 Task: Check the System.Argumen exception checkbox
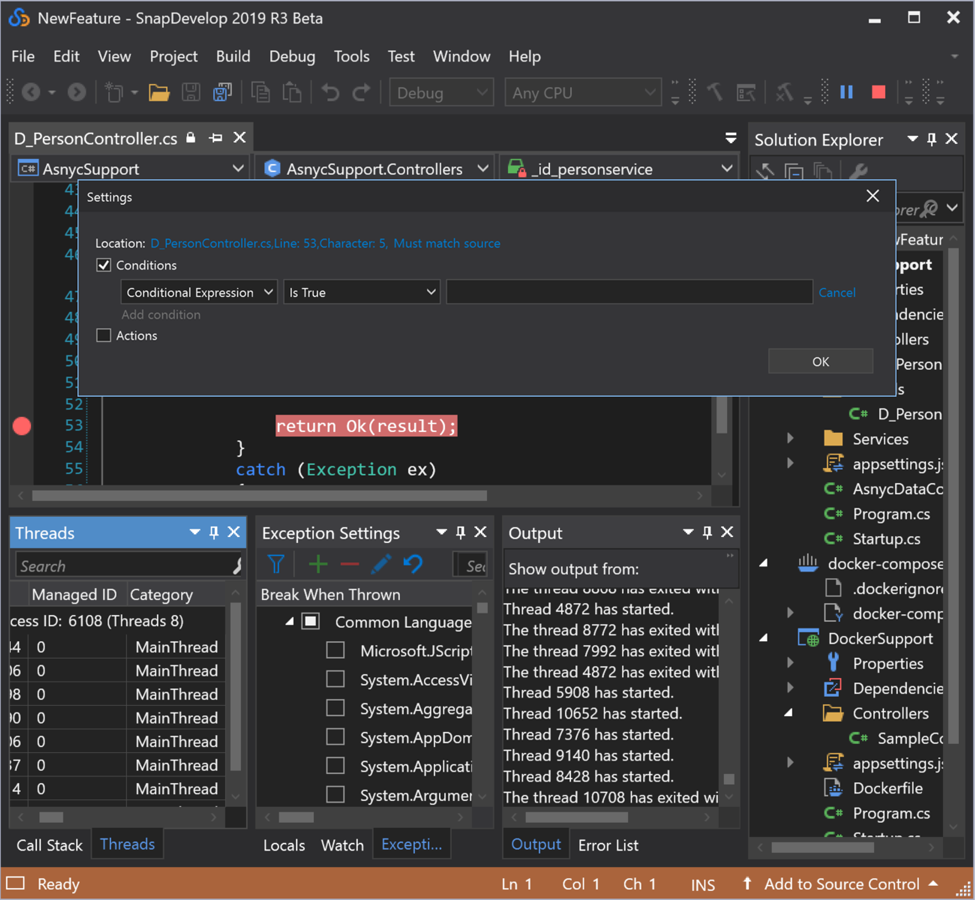coord(335,795)
